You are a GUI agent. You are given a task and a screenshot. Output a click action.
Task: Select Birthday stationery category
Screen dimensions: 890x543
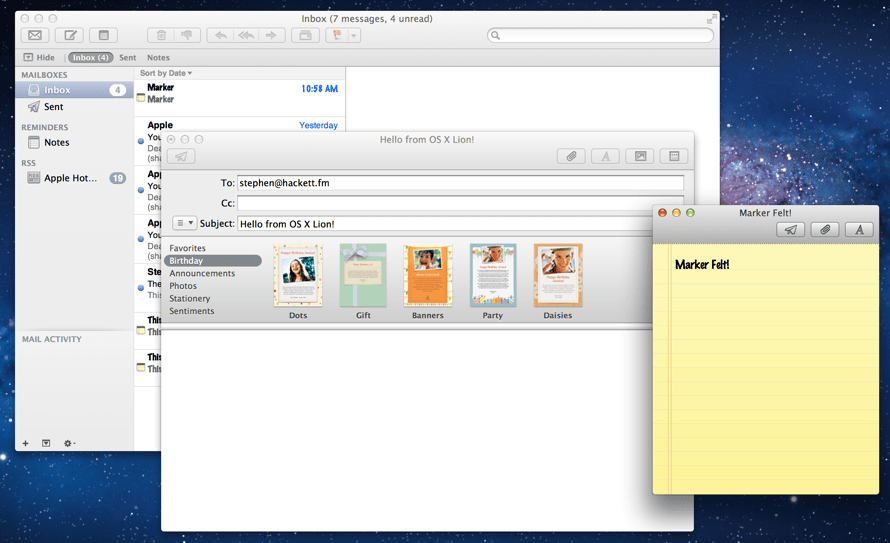(x=213, y=260)
